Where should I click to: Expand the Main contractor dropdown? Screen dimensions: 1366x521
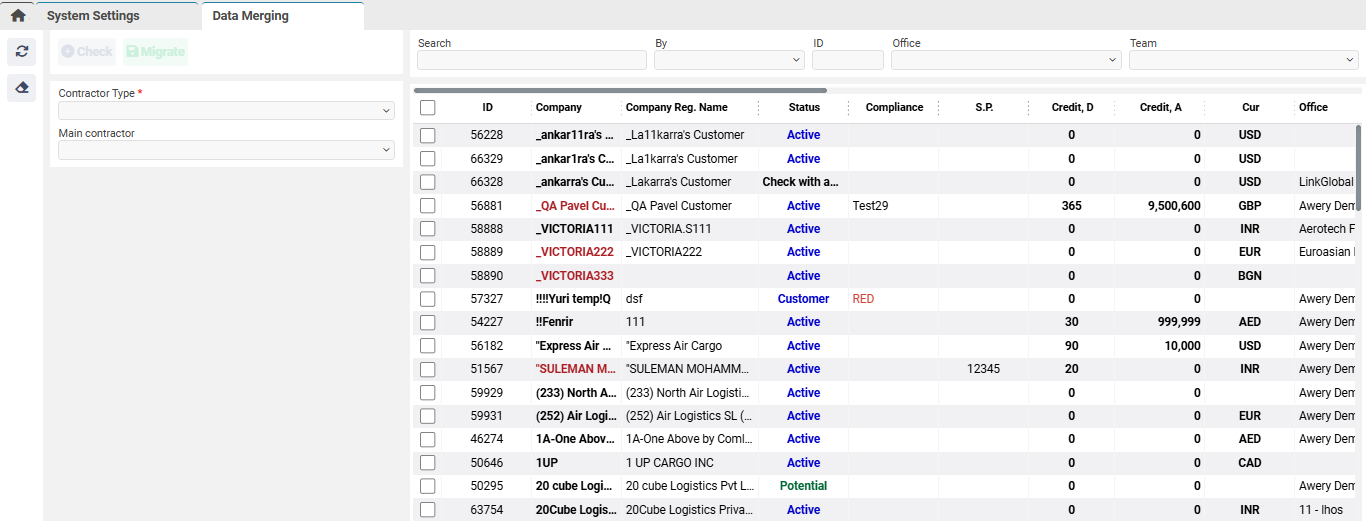click(226, 150)
